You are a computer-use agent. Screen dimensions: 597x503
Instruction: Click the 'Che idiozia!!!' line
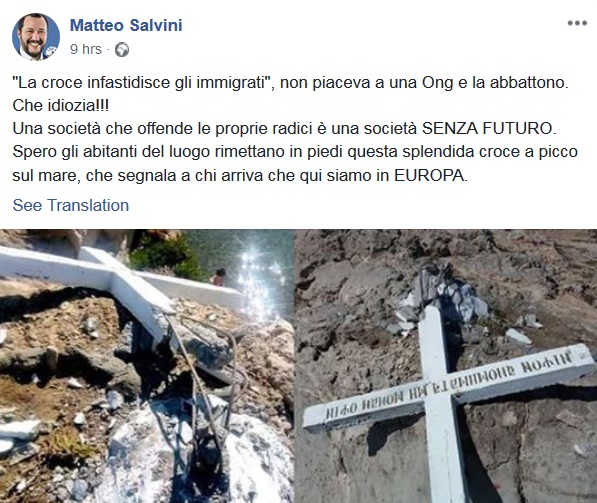[x=61, y=105]
